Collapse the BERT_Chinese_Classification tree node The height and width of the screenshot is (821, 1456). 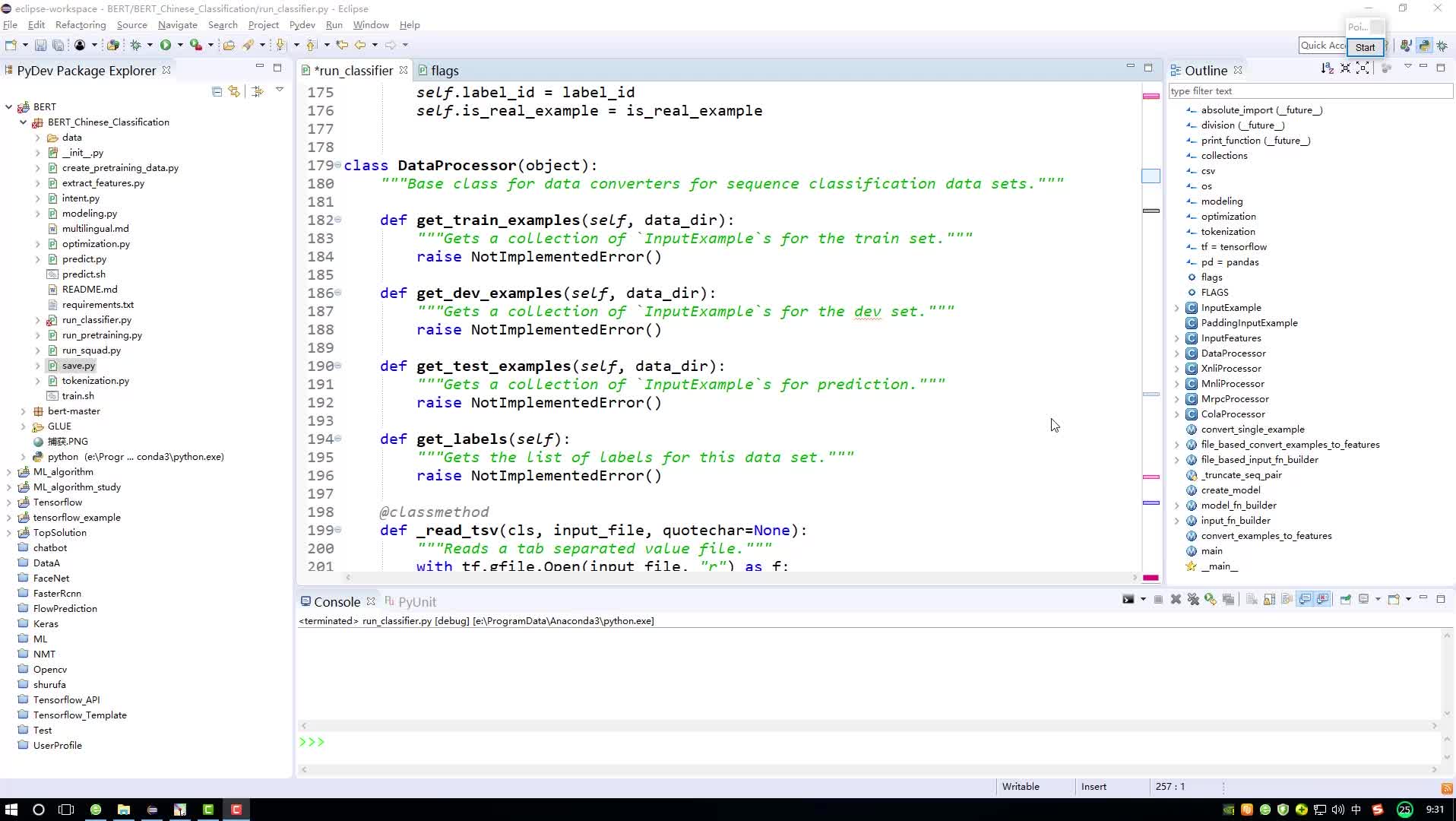pyautogui.click(x=24, y=122)
